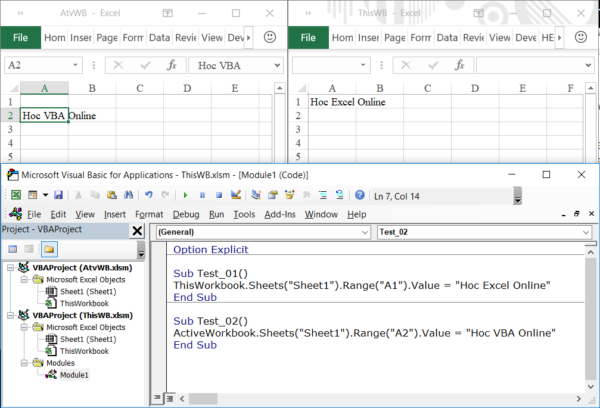This screenshot has width=600, height=408.
Task: Open the VBA File menu
Action: click(34, 214)
